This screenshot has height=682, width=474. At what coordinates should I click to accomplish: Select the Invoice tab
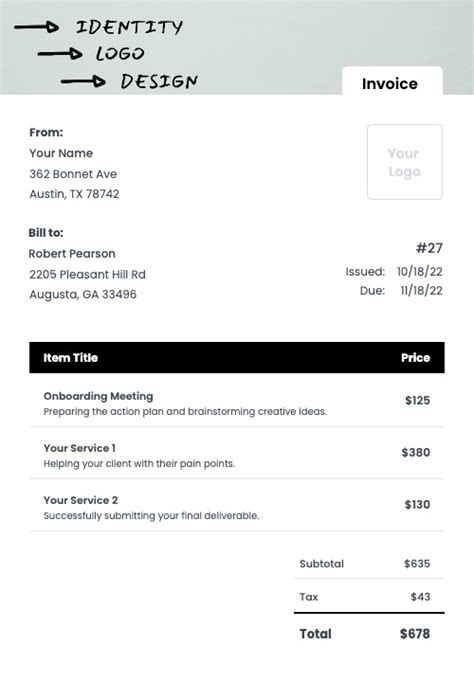[x=392, y=81]
